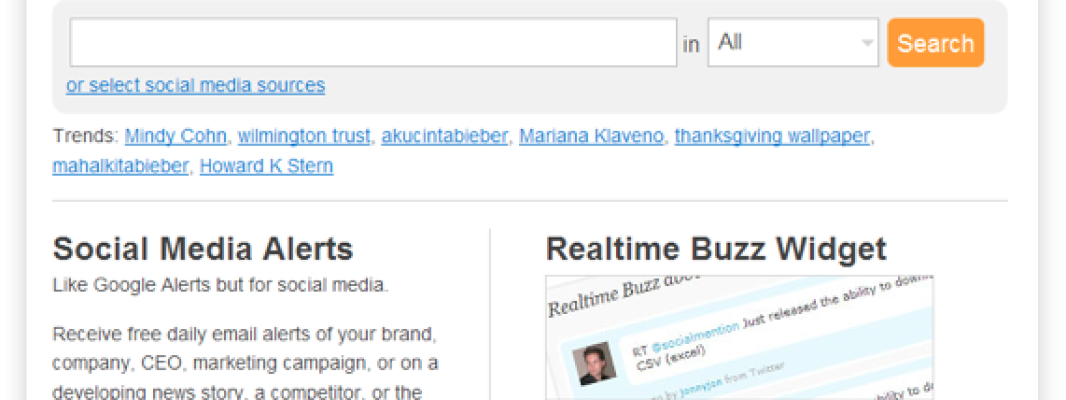The image size is (1066, 400).
Task: Open 'thanksgiving wallpaper' trend link
Action: tap(772, 136)
